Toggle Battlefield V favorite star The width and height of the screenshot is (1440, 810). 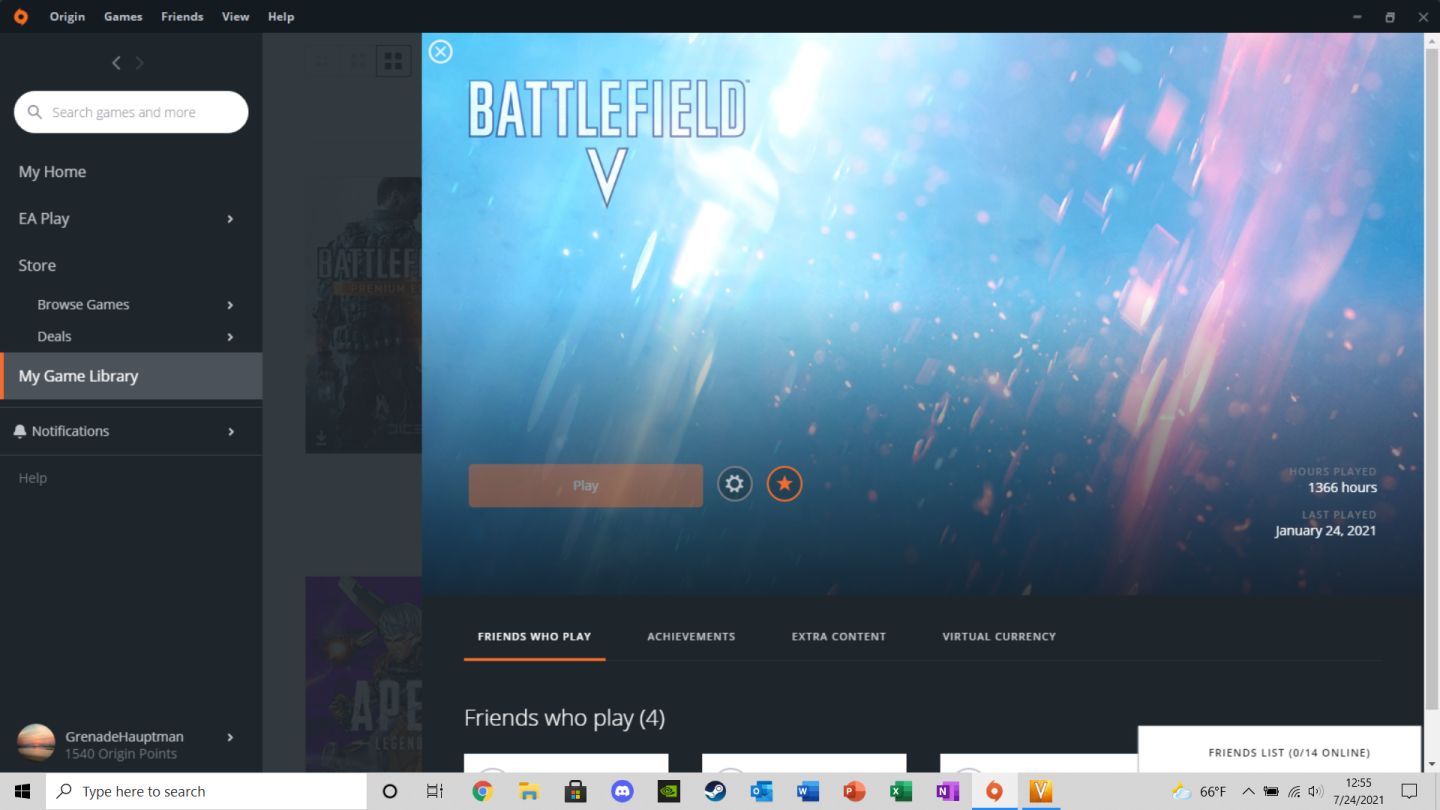784,484
